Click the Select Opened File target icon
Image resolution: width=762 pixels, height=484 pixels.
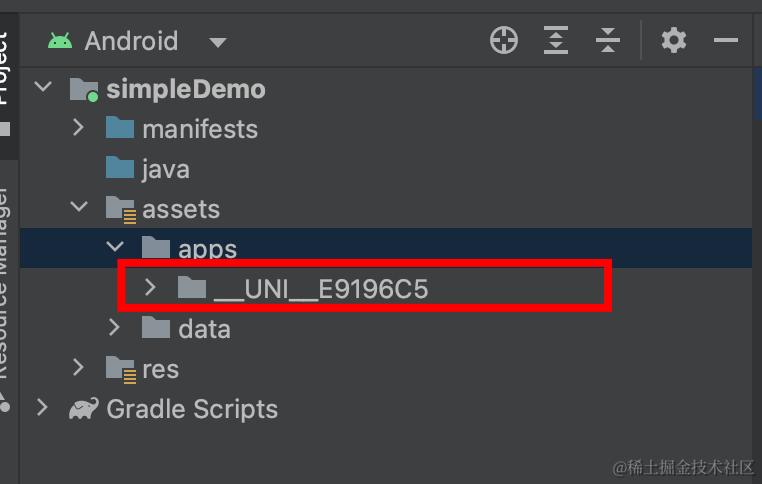[x=504, y=41]
